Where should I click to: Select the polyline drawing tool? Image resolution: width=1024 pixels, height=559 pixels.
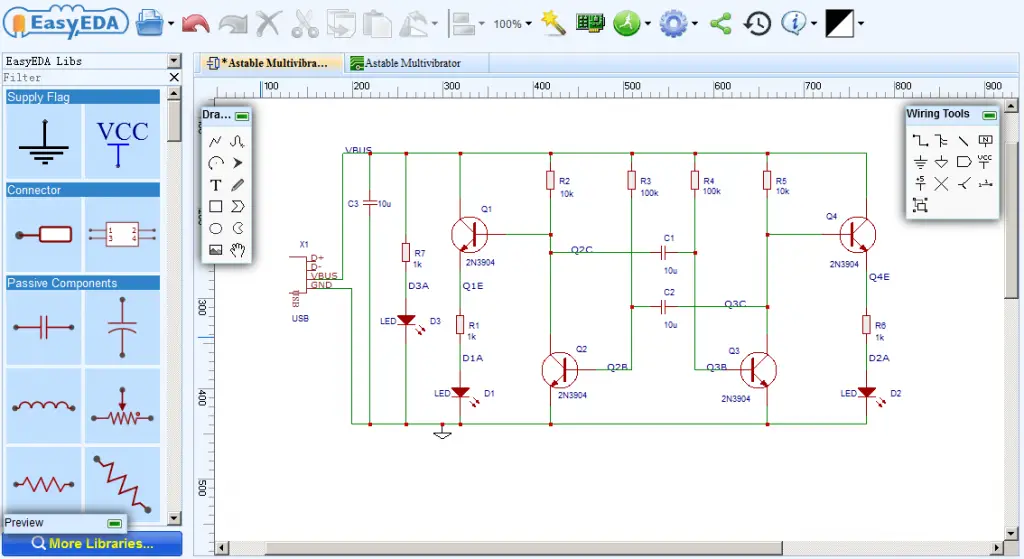[216, 141]
